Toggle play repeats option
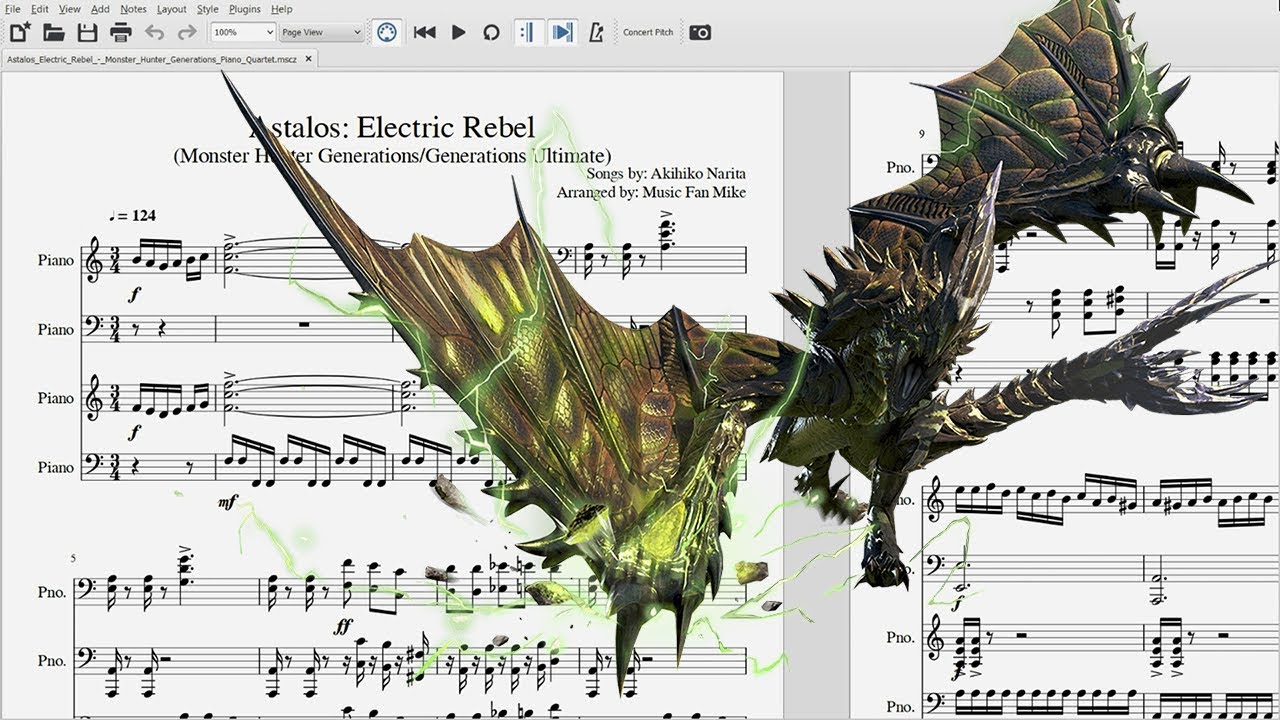The width and height of the screenshot is (1280, 720). click(x=528, y=32)
